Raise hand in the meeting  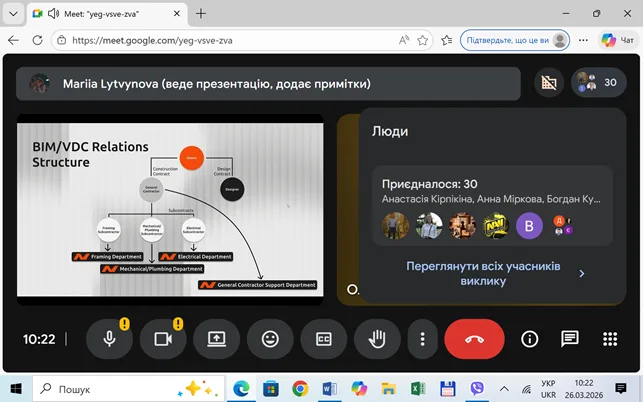pyautogui.click(x=377, y=339)
